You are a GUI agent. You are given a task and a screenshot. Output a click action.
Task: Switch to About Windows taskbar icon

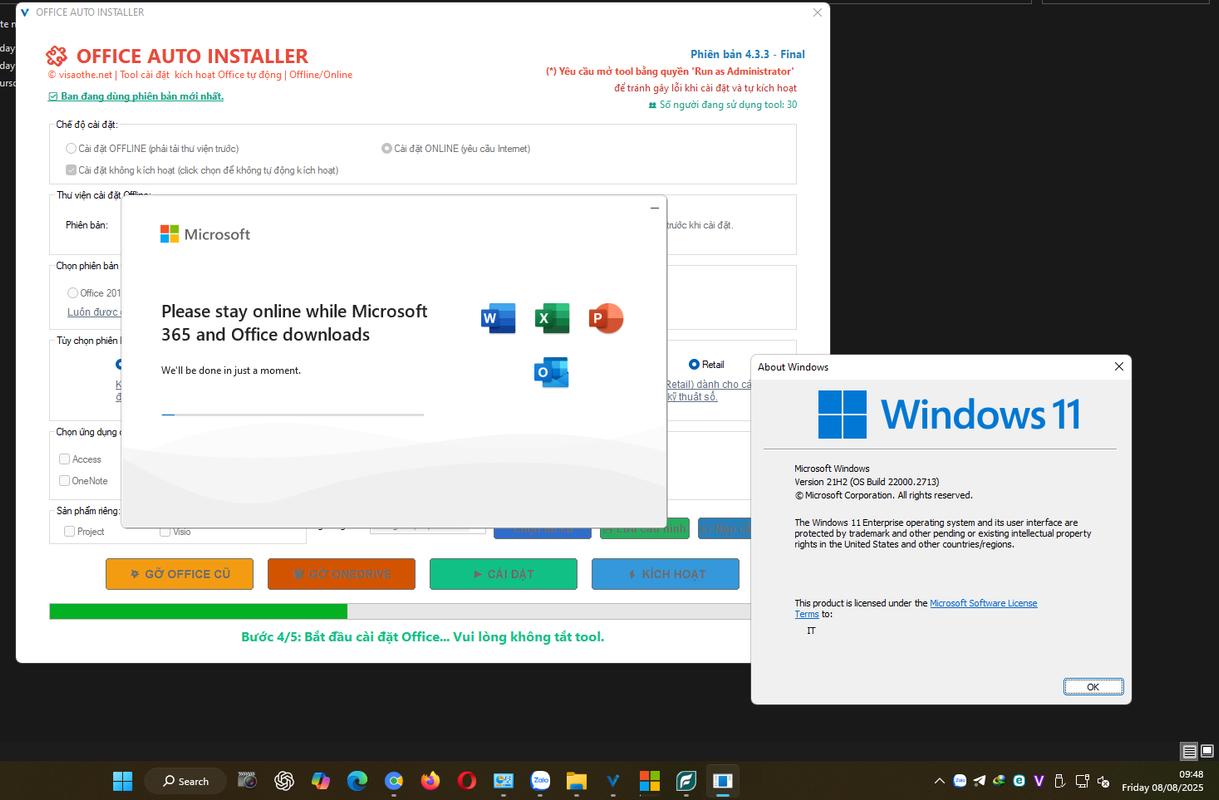(x=723, y=781)
